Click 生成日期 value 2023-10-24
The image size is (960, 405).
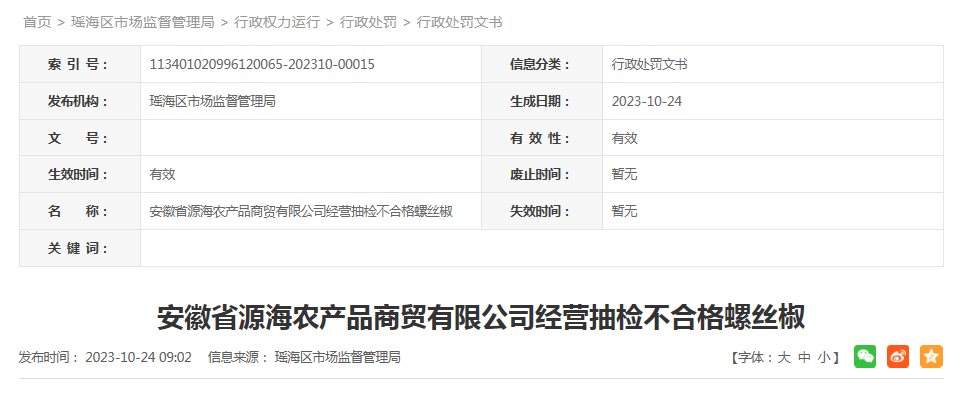click(647, 101)
